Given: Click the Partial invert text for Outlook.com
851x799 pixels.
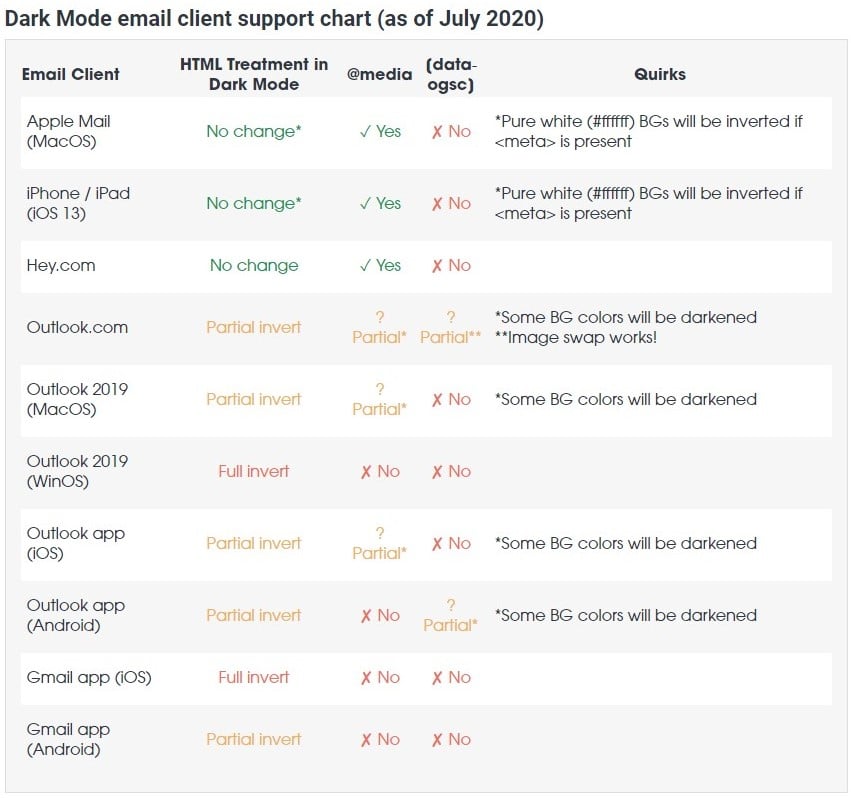Looking at the screenshot, I should 254,328.
